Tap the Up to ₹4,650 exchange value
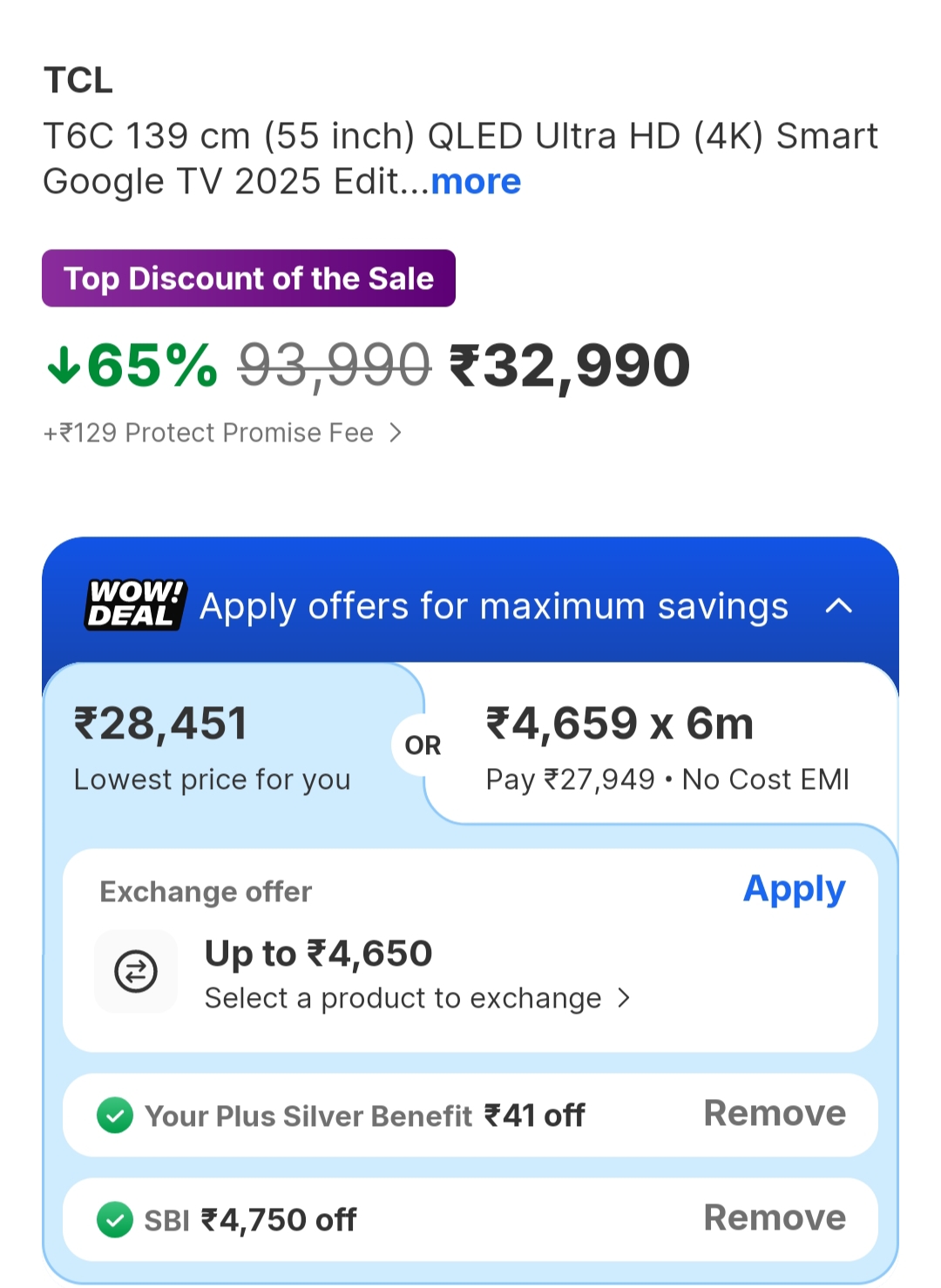The height and width of the screenshot is (1288, 941). point(318,954)
